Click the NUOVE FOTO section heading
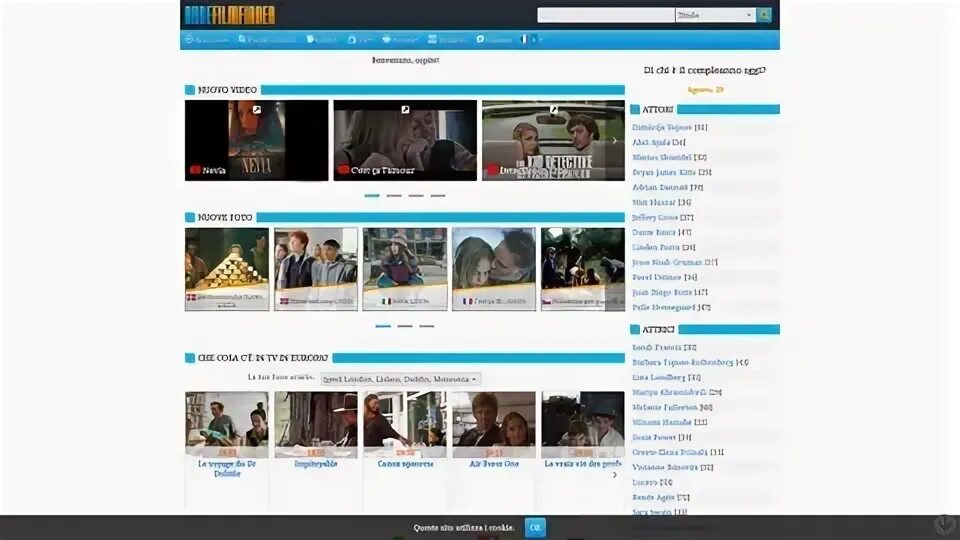 pyautogui.click(x=225, y=217)
